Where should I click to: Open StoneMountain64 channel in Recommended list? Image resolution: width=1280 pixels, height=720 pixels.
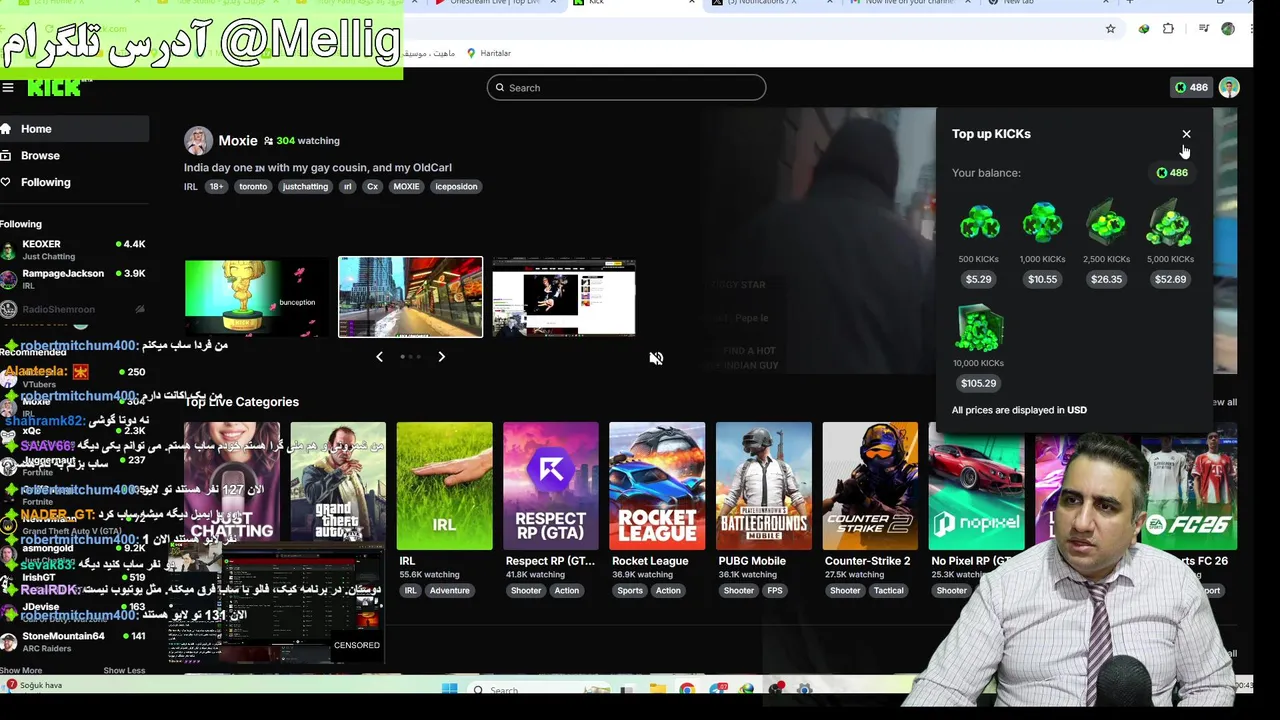74,642
